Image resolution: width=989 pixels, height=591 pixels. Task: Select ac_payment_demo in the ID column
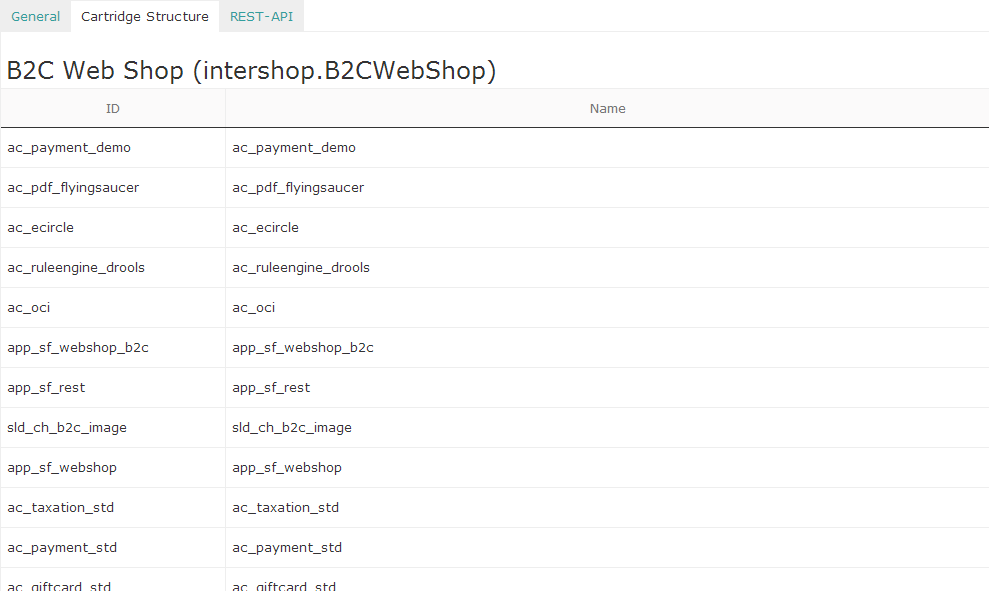[69, 147]
